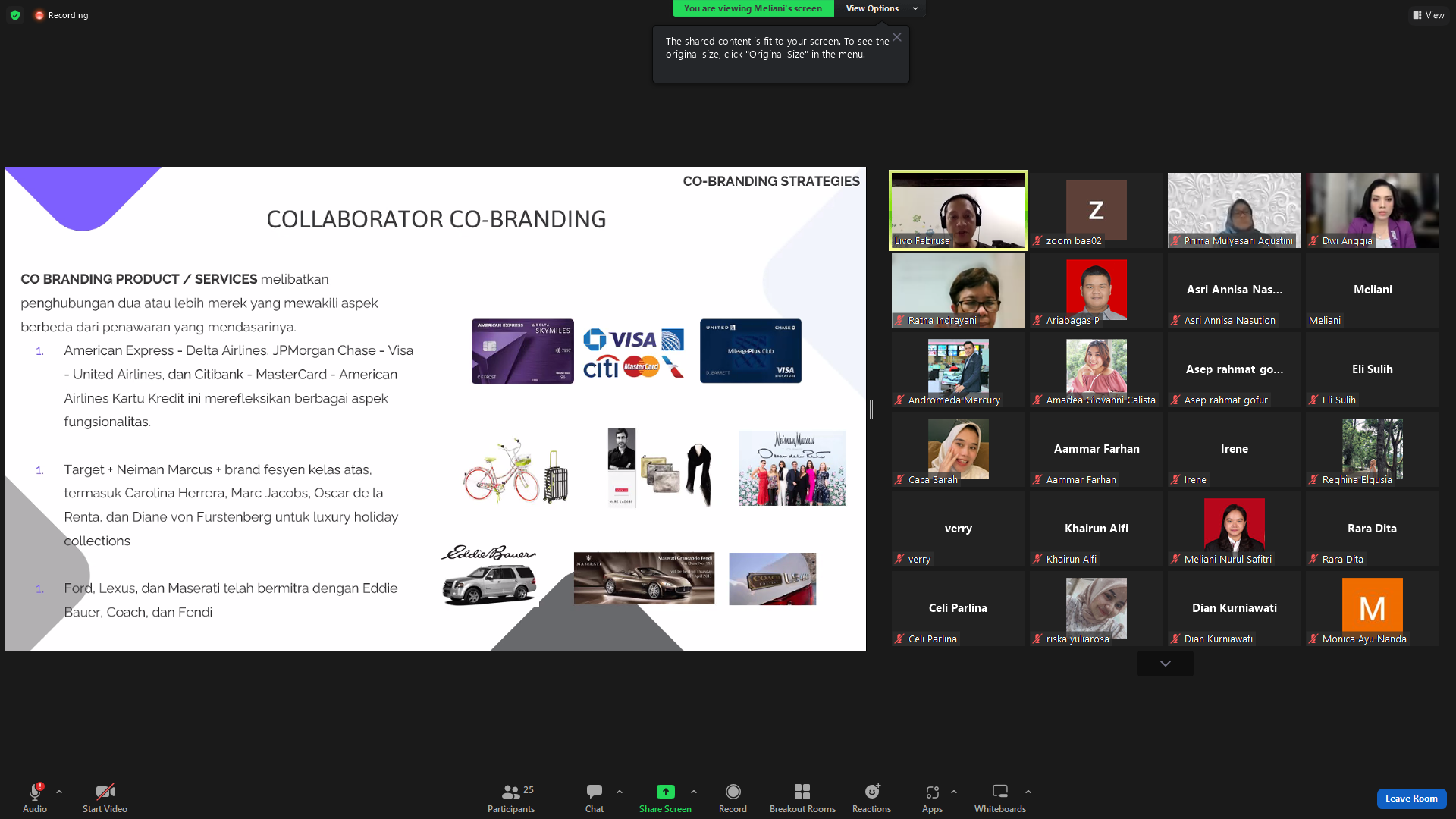Select Meliani's participant tile
Viewport: 1456px width, 819px height.
pyautogui.click(x=1373, y=290)
